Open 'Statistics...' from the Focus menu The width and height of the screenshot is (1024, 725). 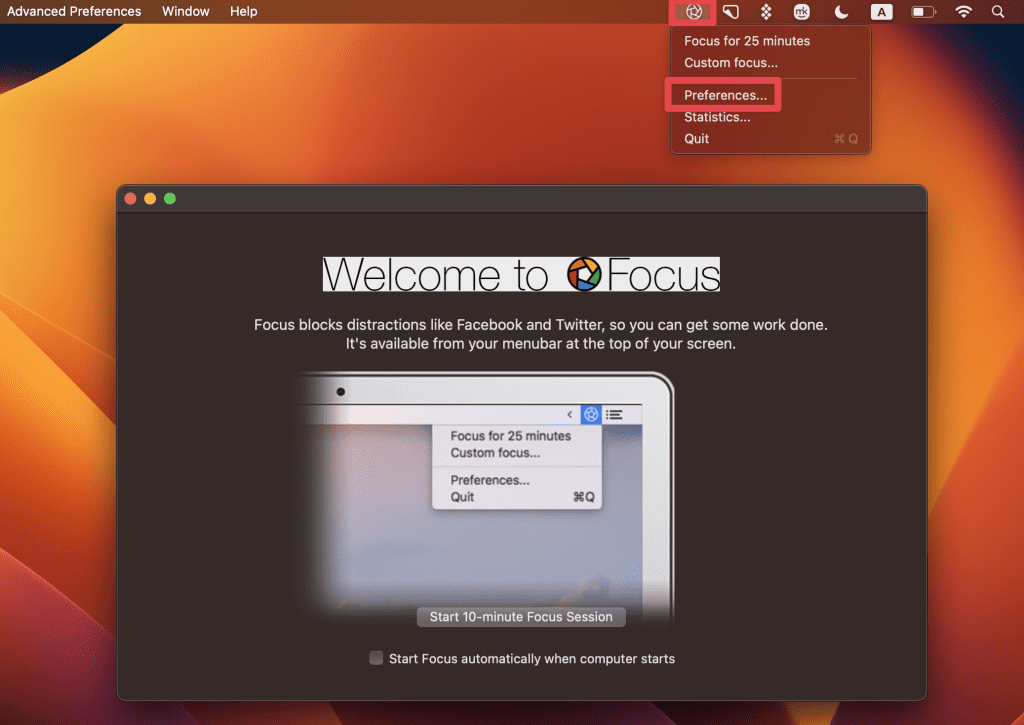[717, 117]
